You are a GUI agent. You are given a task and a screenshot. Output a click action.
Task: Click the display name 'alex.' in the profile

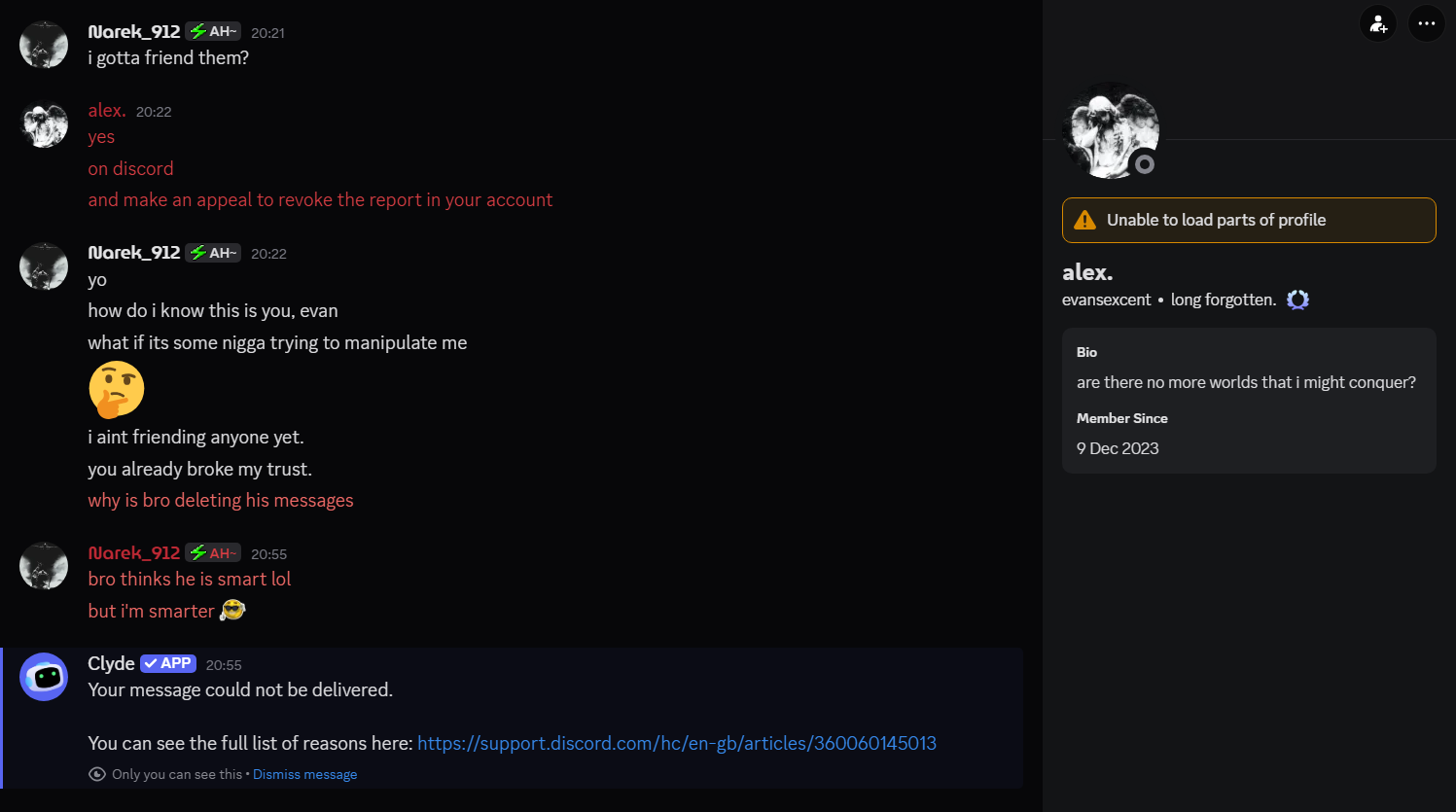coord(1087,272)
